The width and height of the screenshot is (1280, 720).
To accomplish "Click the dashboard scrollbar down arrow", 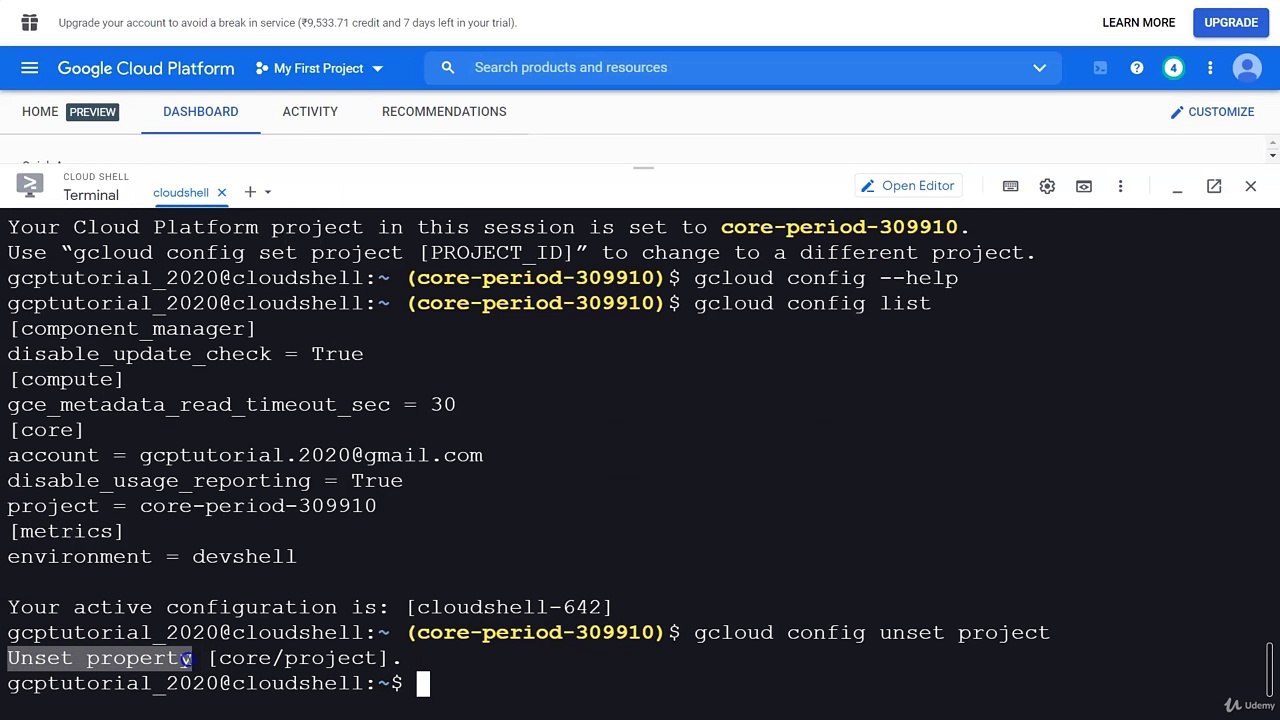I will pyautogui.click(x=1273, y=155).
